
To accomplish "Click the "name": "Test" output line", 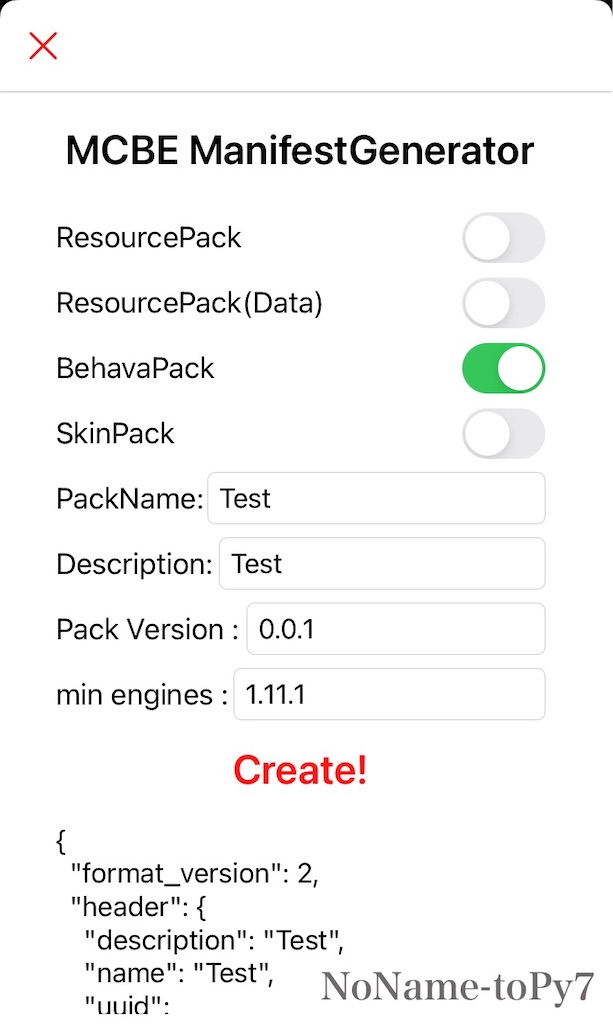I will 179,974.
